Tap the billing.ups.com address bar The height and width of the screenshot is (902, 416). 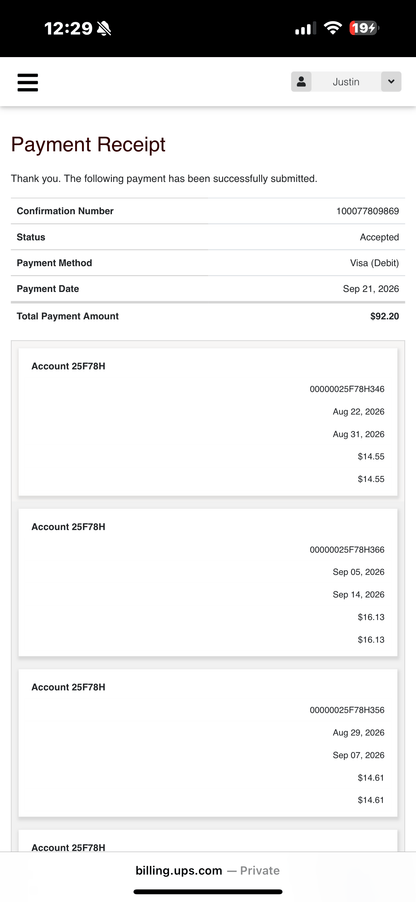click(x=208, y=870)
